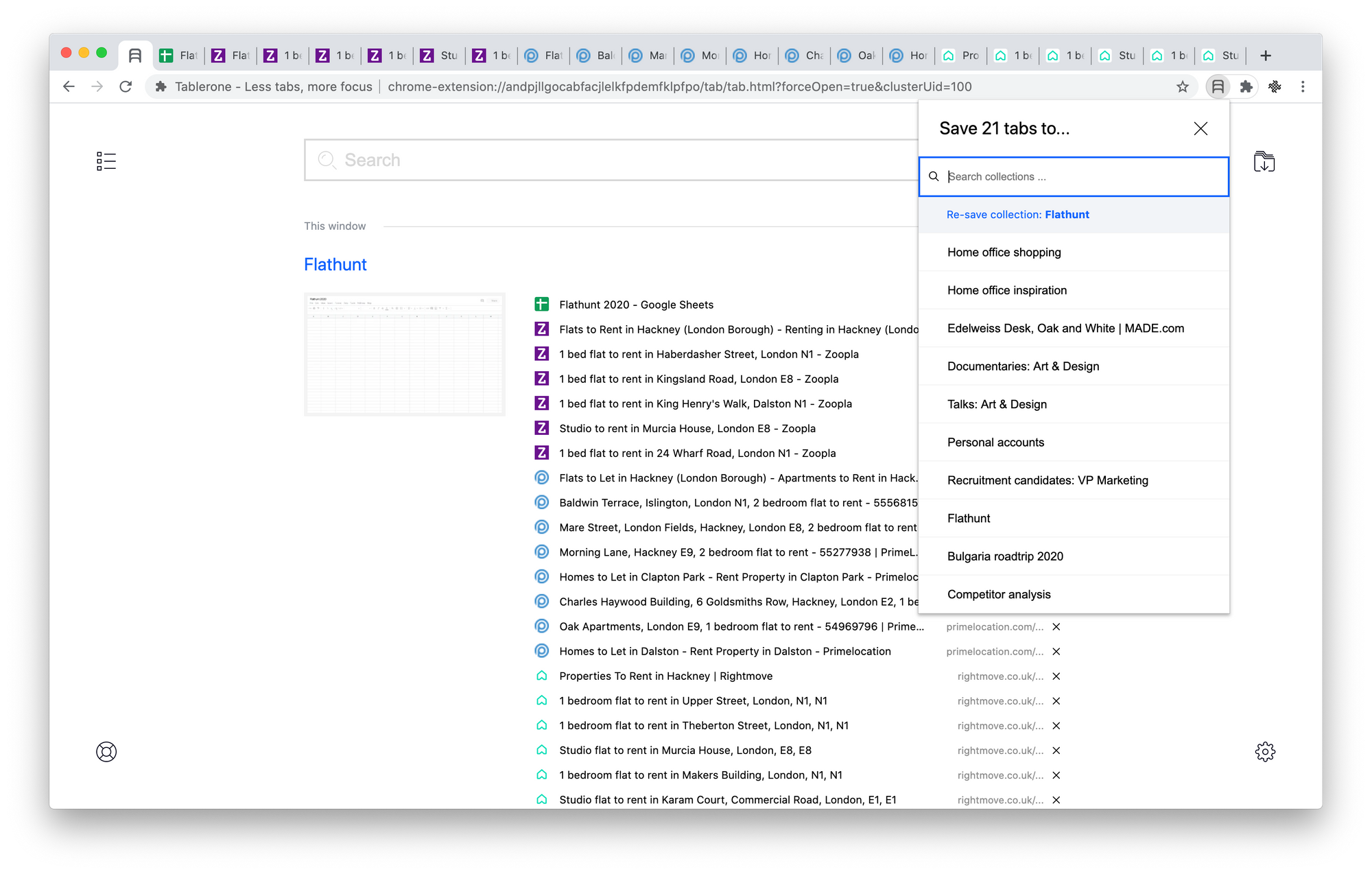Open Theberton Street flat link
1372x874 pixels.
tap(704, 725)
